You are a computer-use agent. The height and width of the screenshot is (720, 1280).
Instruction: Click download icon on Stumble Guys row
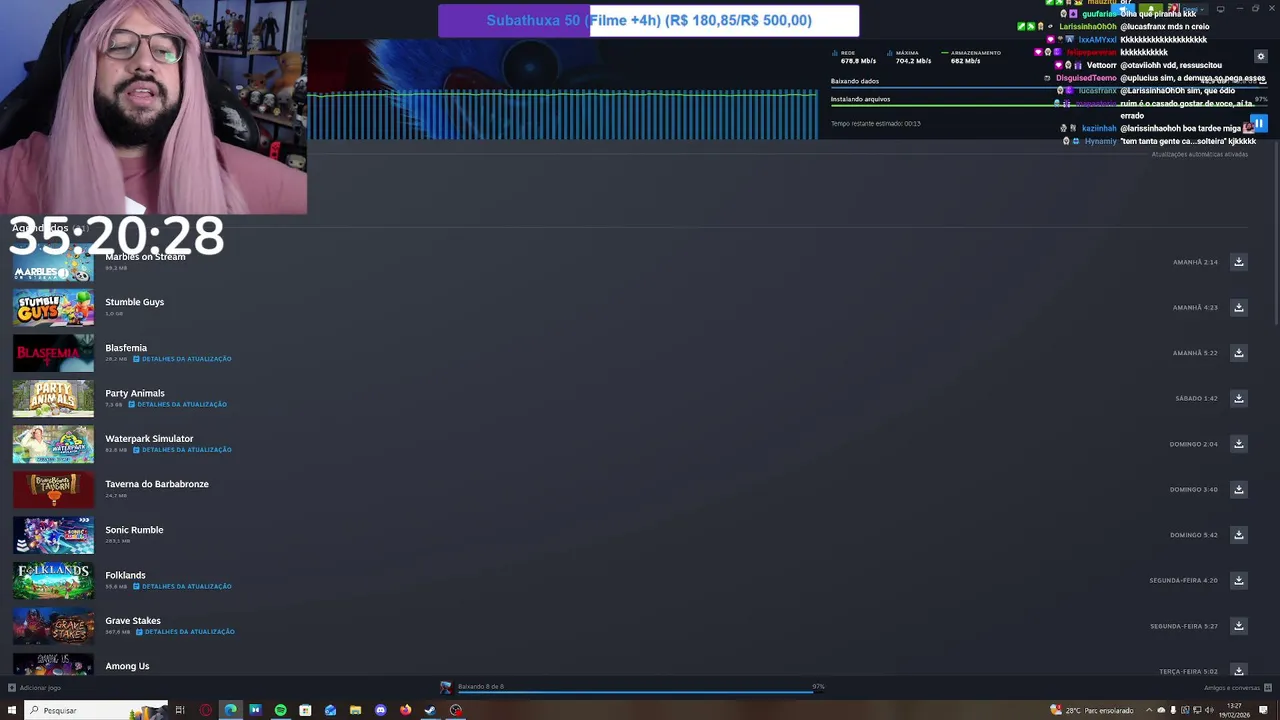(x=1238, y=307)
